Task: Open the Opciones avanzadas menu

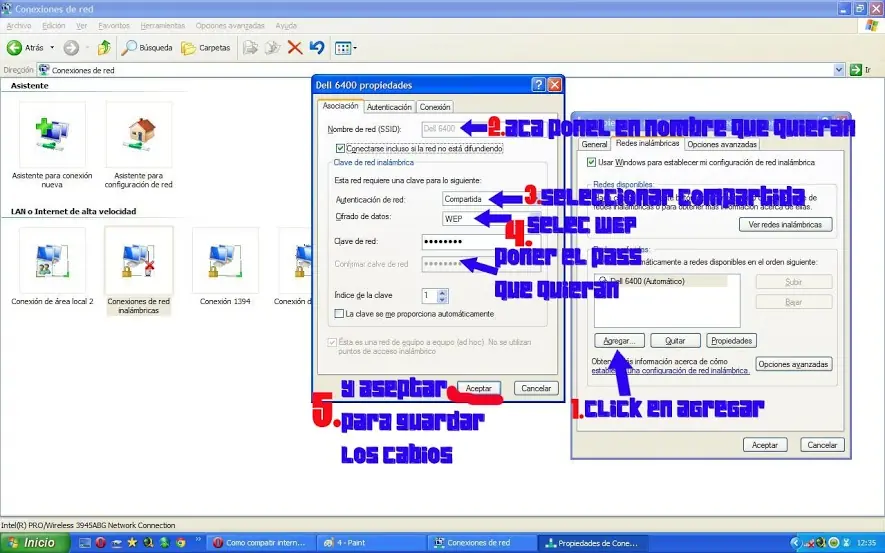Action: click(230, 26)
